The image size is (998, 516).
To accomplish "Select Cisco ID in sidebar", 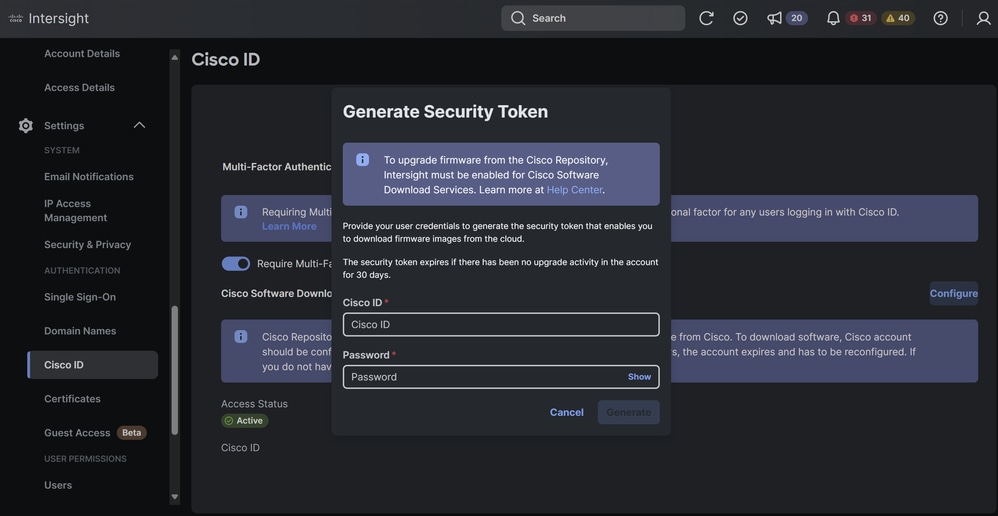I will click(x=93, y=365).
